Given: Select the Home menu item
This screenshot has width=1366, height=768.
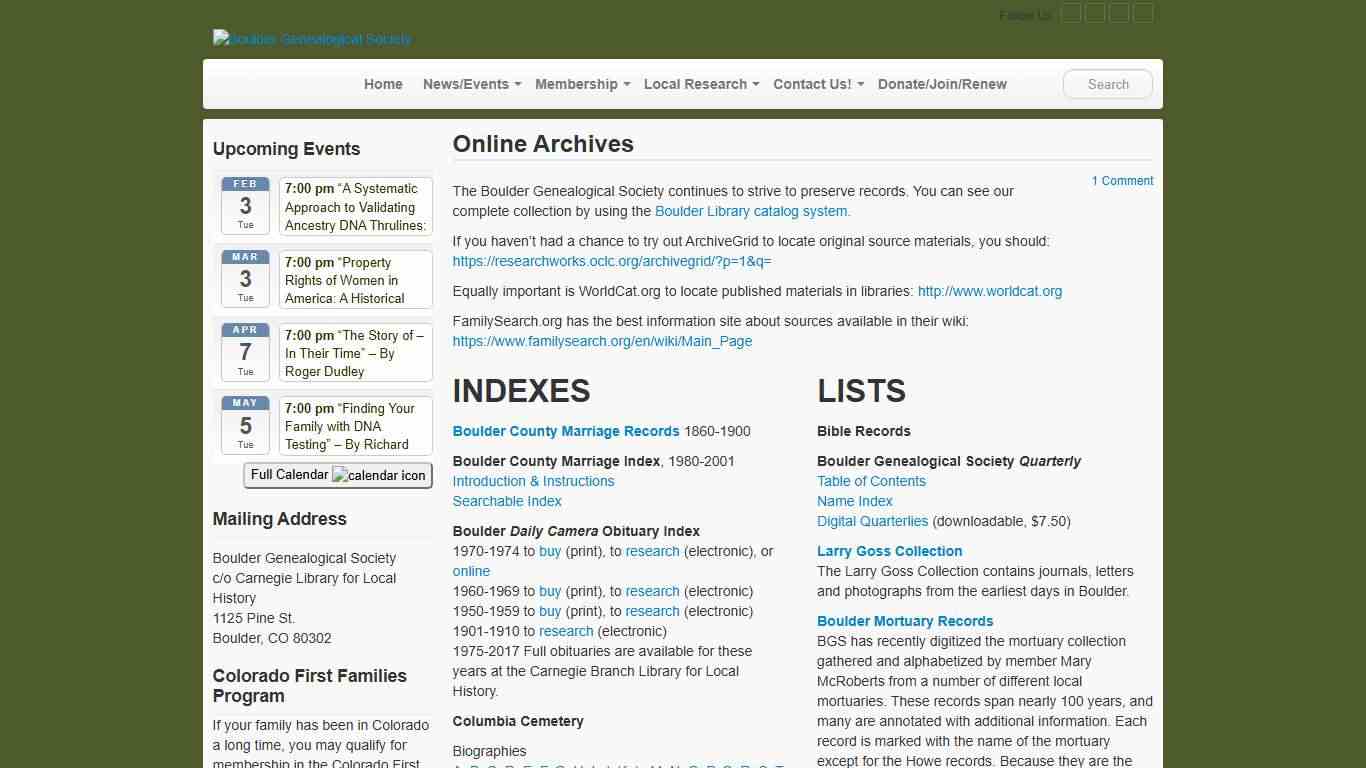Looking at the screenshot, I should [383, 84].
